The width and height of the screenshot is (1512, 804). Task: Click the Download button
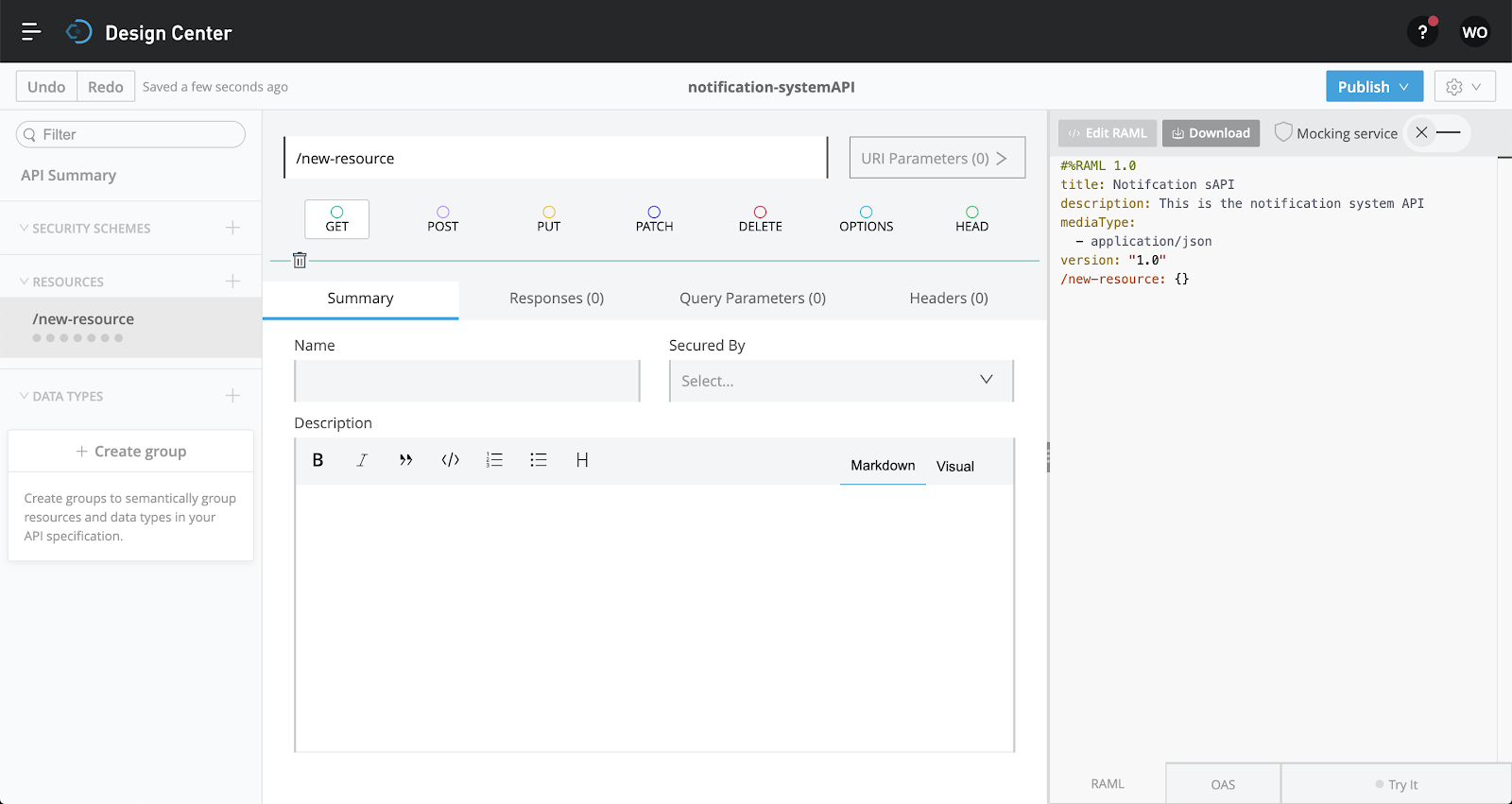click(1211, 133)
